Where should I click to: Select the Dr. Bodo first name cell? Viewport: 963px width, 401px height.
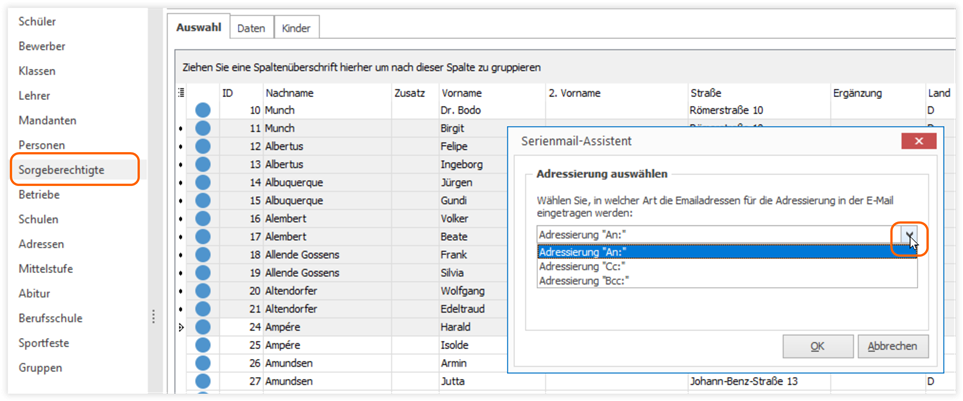pos(492,111)
